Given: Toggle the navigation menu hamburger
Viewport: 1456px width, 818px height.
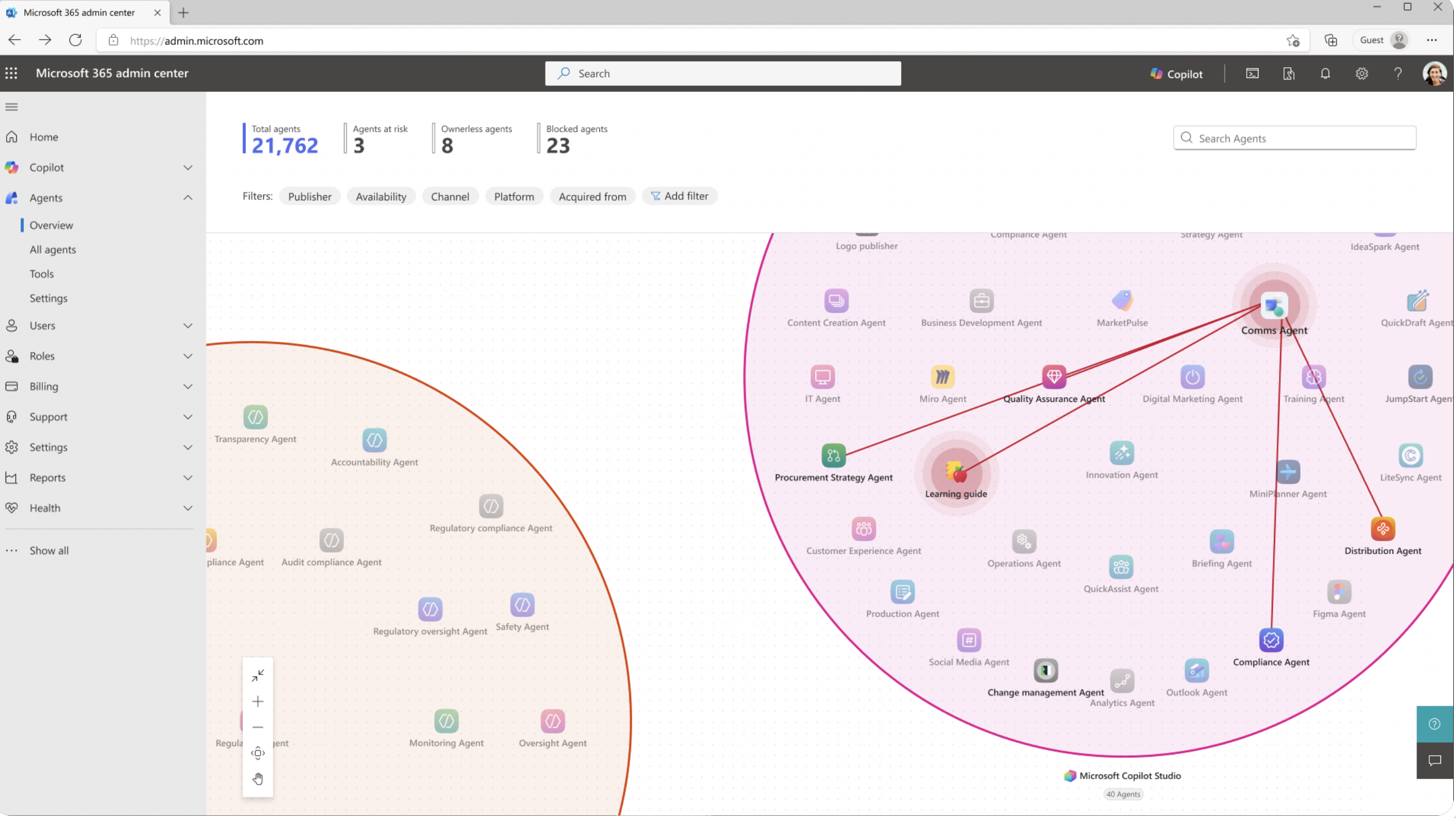Looking at the screenshot, I should (11, 107).
